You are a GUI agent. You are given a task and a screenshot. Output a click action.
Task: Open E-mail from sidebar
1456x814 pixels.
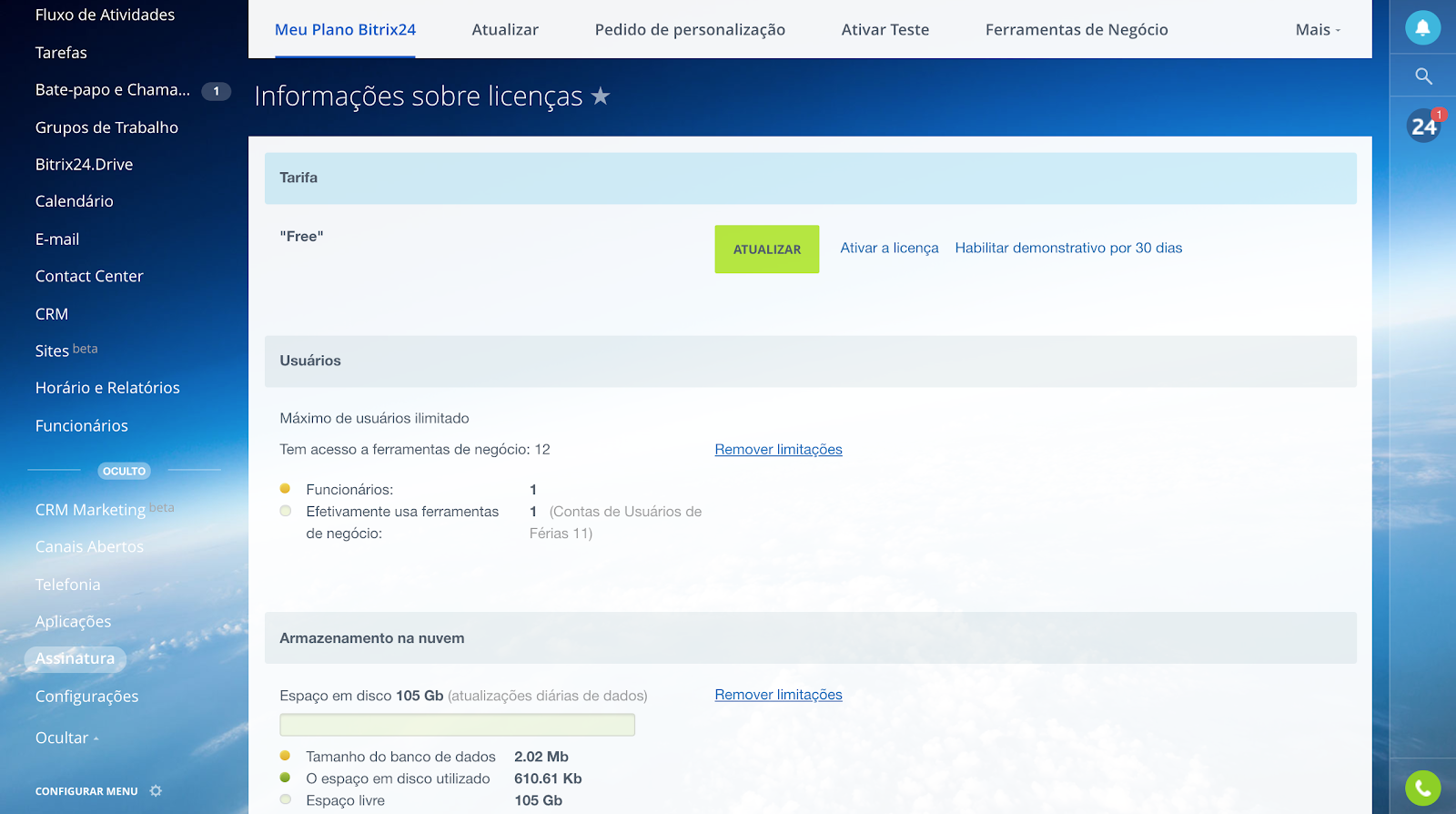pyautogui.click(x=57, y=239)
